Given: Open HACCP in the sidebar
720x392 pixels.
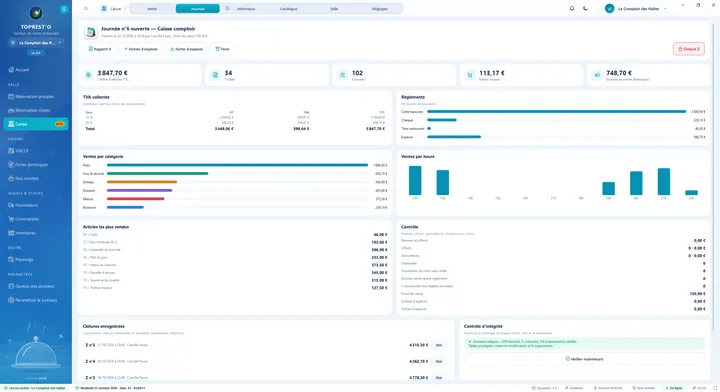Looking at the screenshot, I should tap(35, 151).
